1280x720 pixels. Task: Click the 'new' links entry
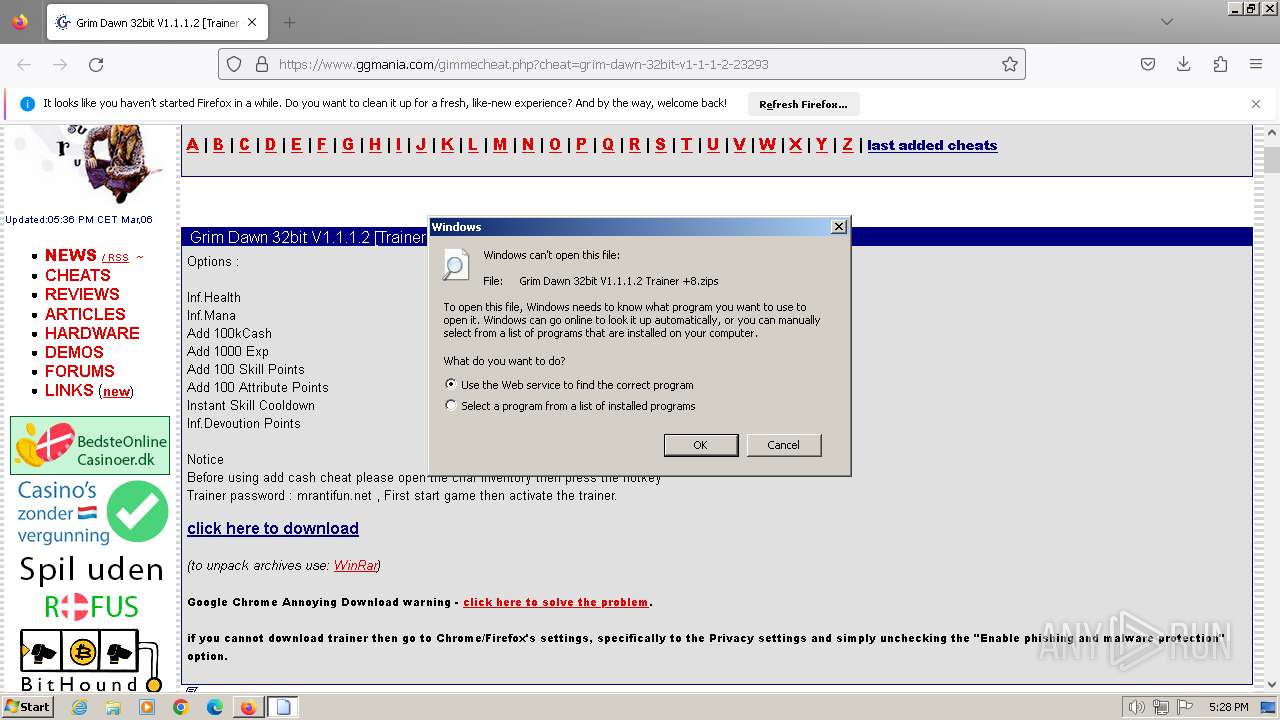pyautogui.click(x=116, y=391)
